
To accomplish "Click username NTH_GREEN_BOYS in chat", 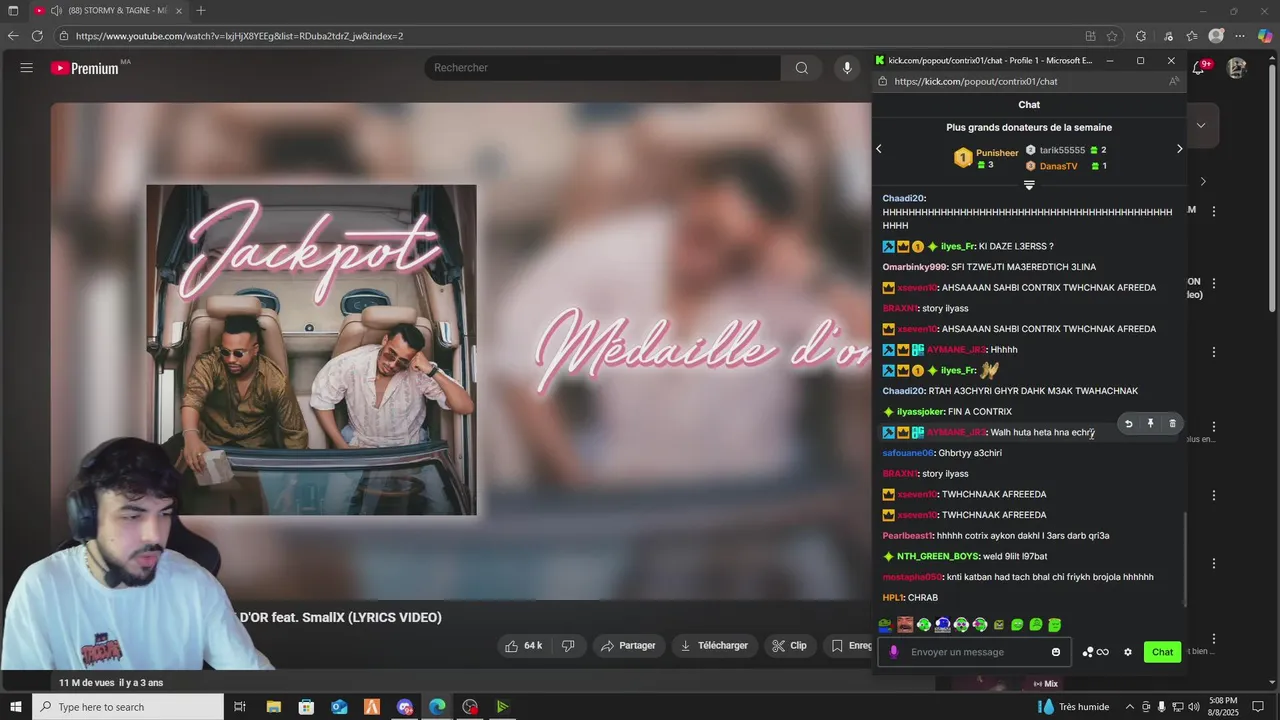I will pos(937,556).
